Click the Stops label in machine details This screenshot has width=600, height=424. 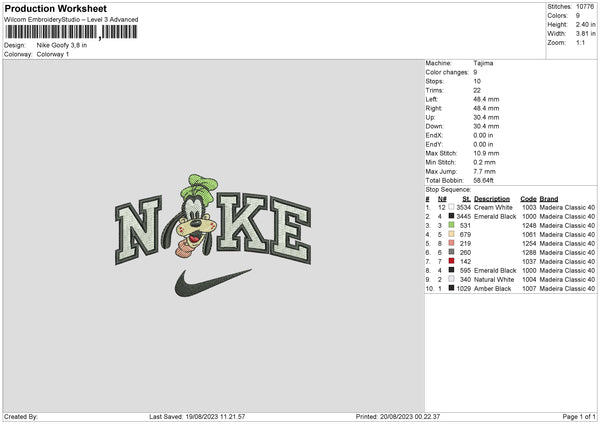click(x=435, y=81)
